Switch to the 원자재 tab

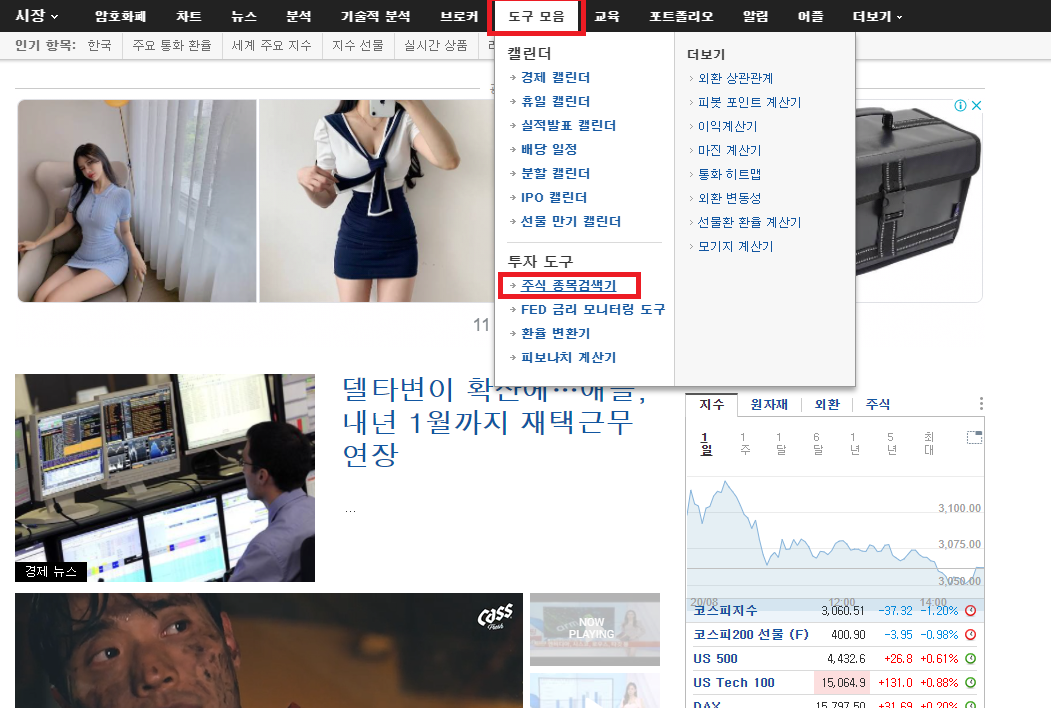[x=769, y=404]
